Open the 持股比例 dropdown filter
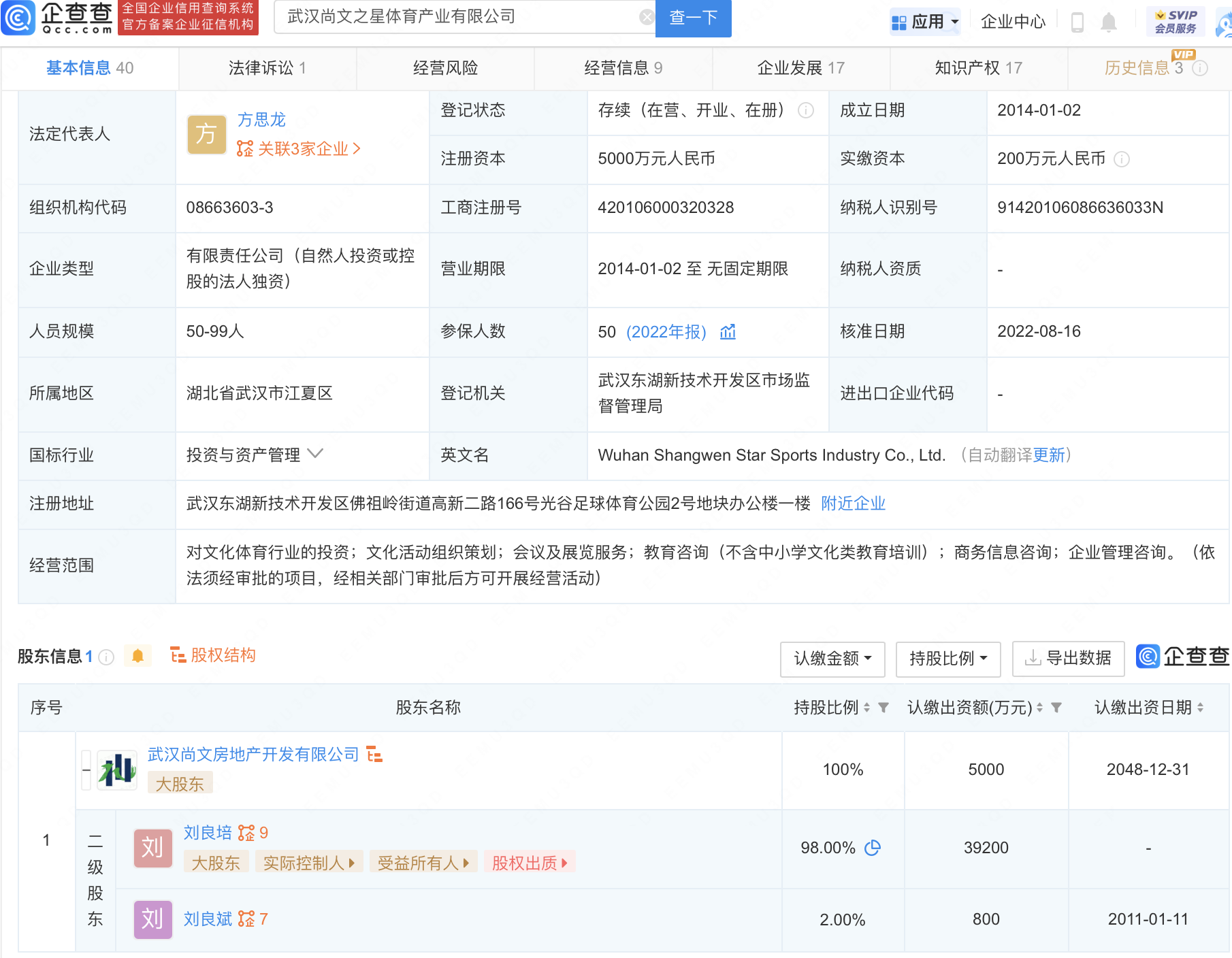The image size is (1232, 958). click(x=947, y=659)
